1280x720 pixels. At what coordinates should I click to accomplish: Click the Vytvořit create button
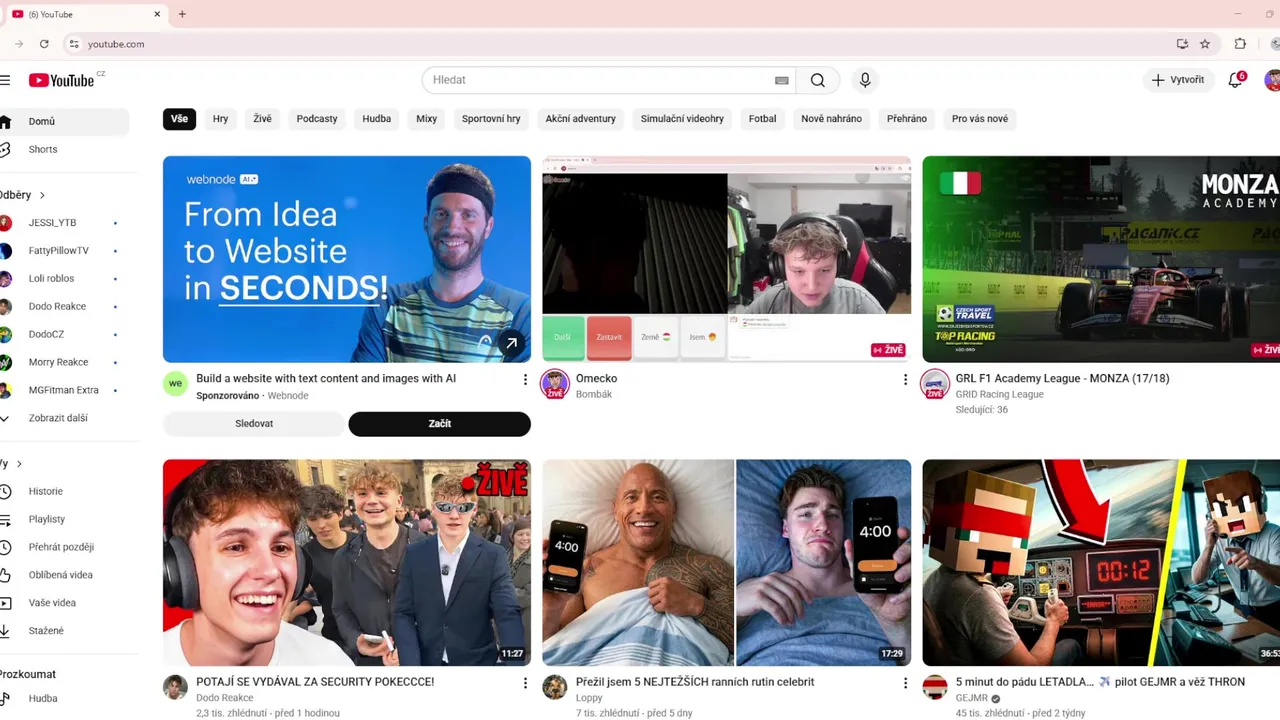(x=1178, y=80)
